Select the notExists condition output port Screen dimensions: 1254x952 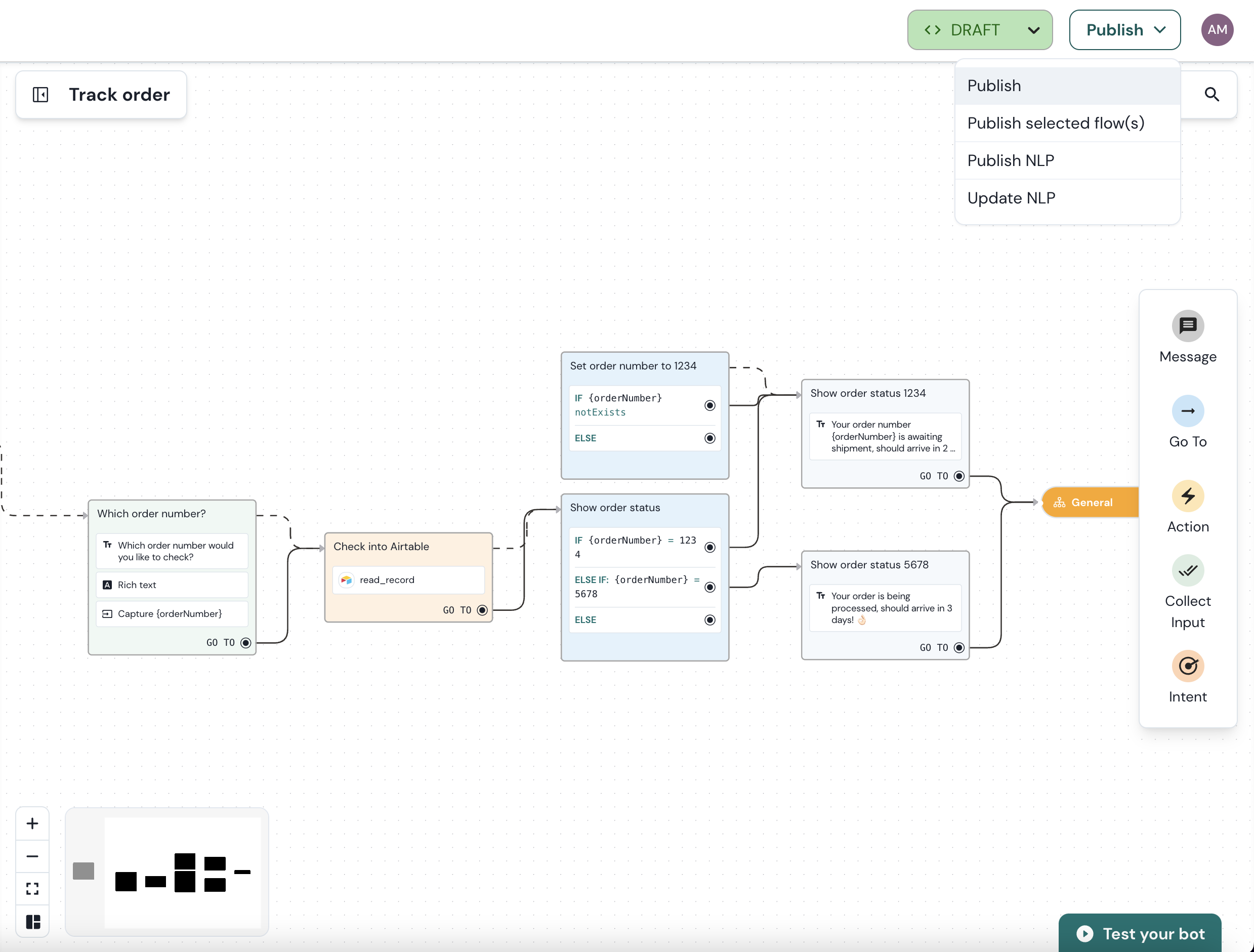709,405
